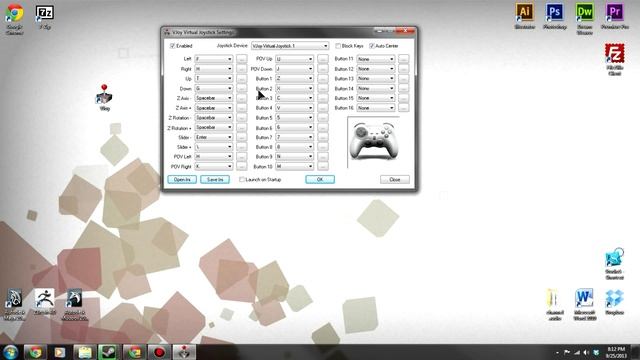Click the ellipsis button beside Button 11
The width and height of the screenshot is (640, 360).
(403, 59)
